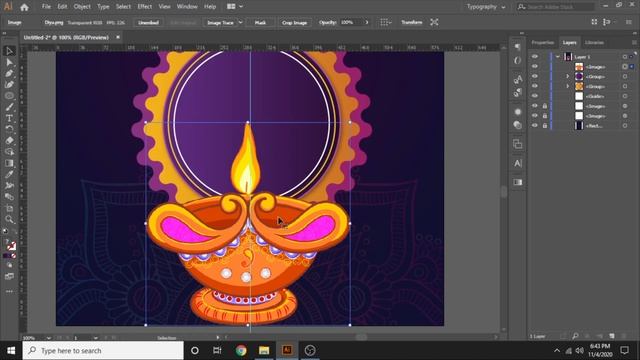The width and height of the screenshot is (640, 360).
Task: Open the File menu
Action: click(46, 7)
